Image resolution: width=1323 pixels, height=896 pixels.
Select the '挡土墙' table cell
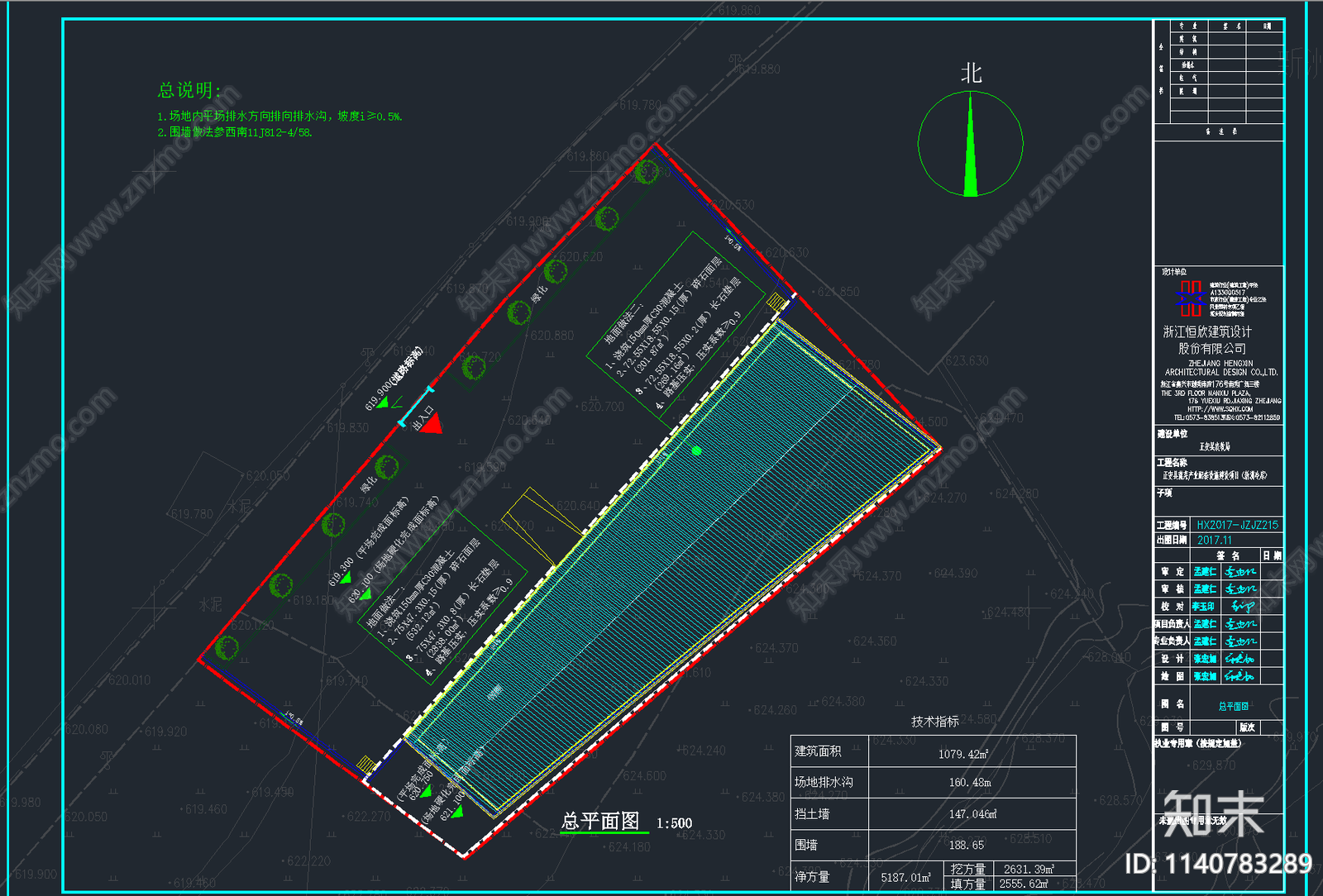(x=829, y=814)
